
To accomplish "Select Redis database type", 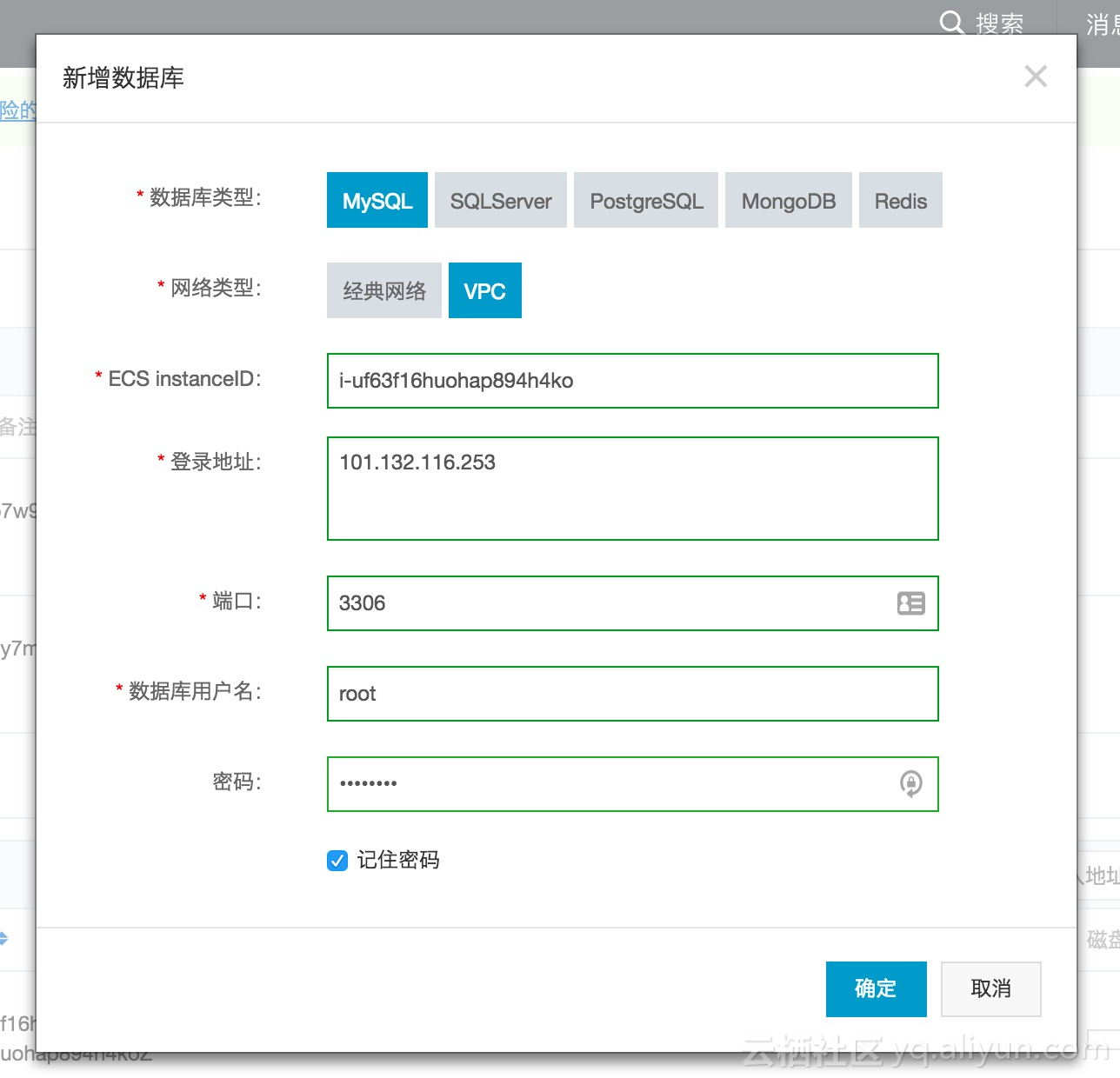I will pyautogui.click(x=901, y=200).
